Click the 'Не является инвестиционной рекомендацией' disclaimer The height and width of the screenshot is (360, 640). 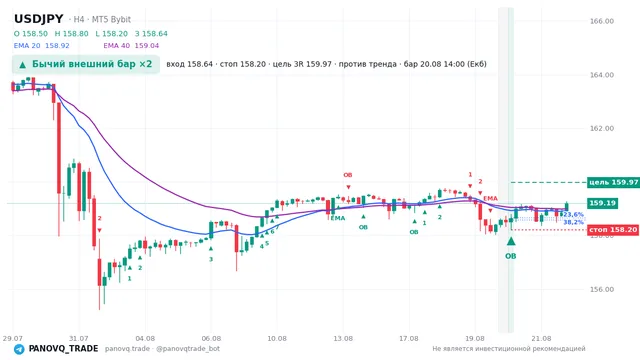click(509, 349)
